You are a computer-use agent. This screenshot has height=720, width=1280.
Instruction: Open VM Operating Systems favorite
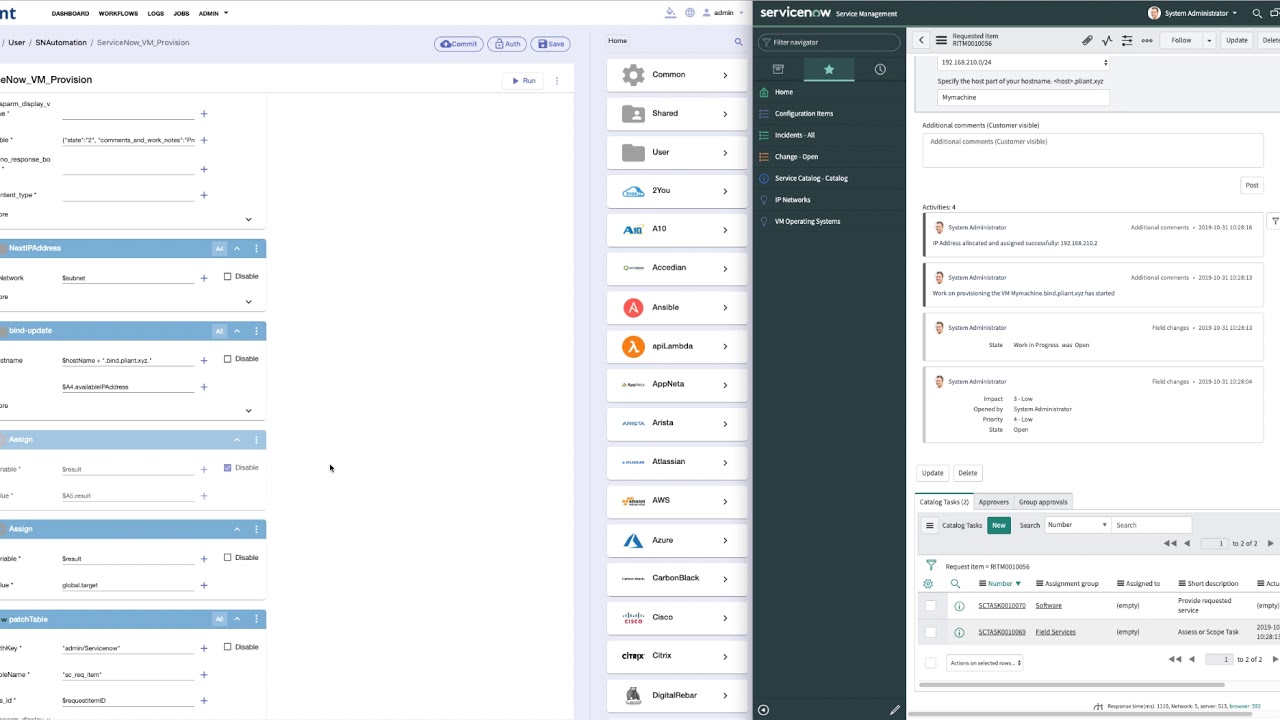(807, 221)
